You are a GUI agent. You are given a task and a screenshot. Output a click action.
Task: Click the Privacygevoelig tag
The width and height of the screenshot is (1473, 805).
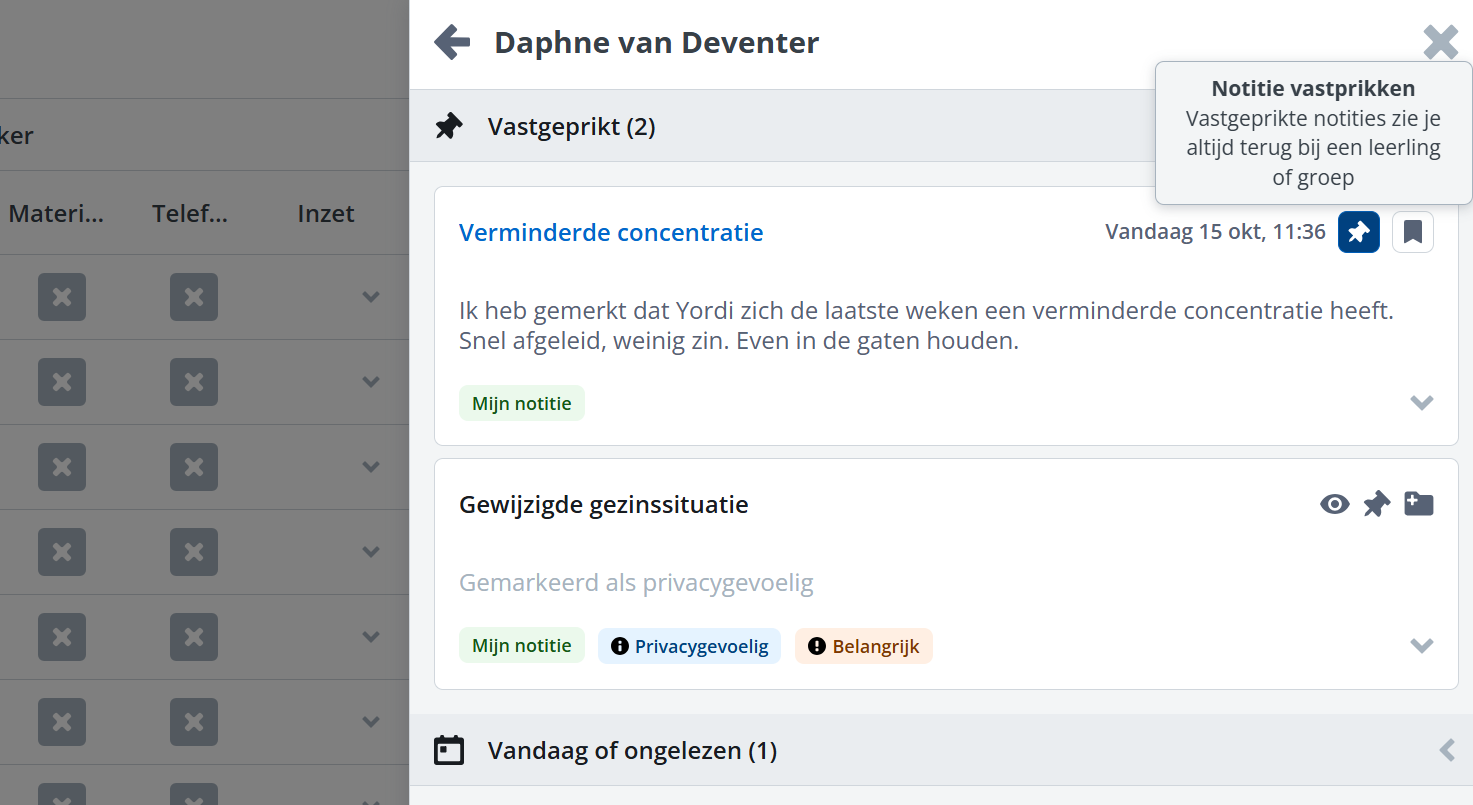pos(689,646)
